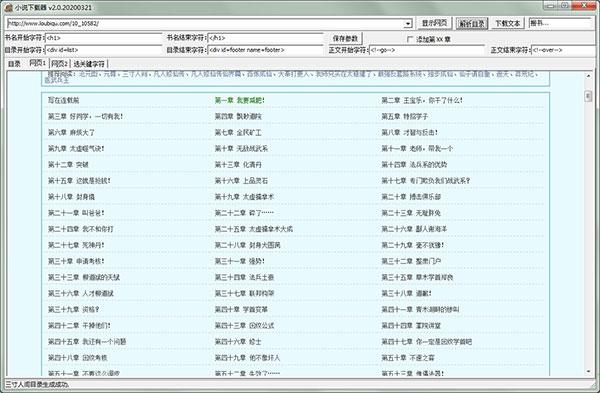Switch to the 目录 tab
This screenshot has height=393, width=600.
[15, 64]
